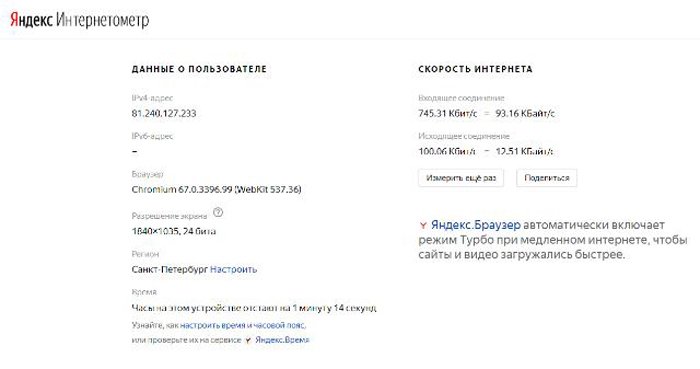The height and width of the screenshot is (369, 700).
Task: Click the Санкт-Петербург region text
Action: 170,269
